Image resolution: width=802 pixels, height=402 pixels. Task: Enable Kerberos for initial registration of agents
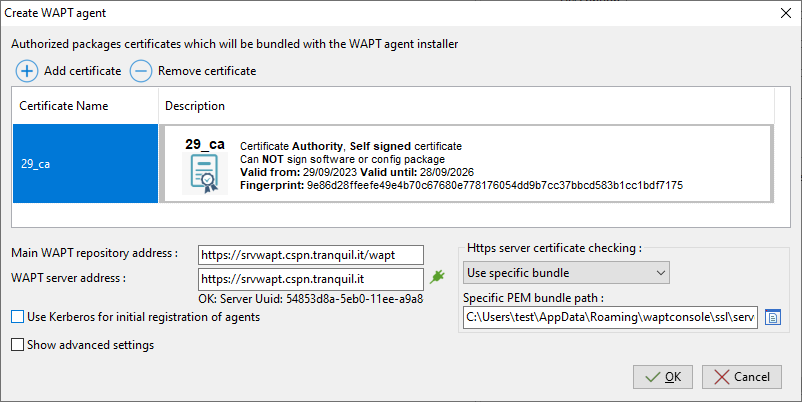pyautogui.click(x=18, y=317)
